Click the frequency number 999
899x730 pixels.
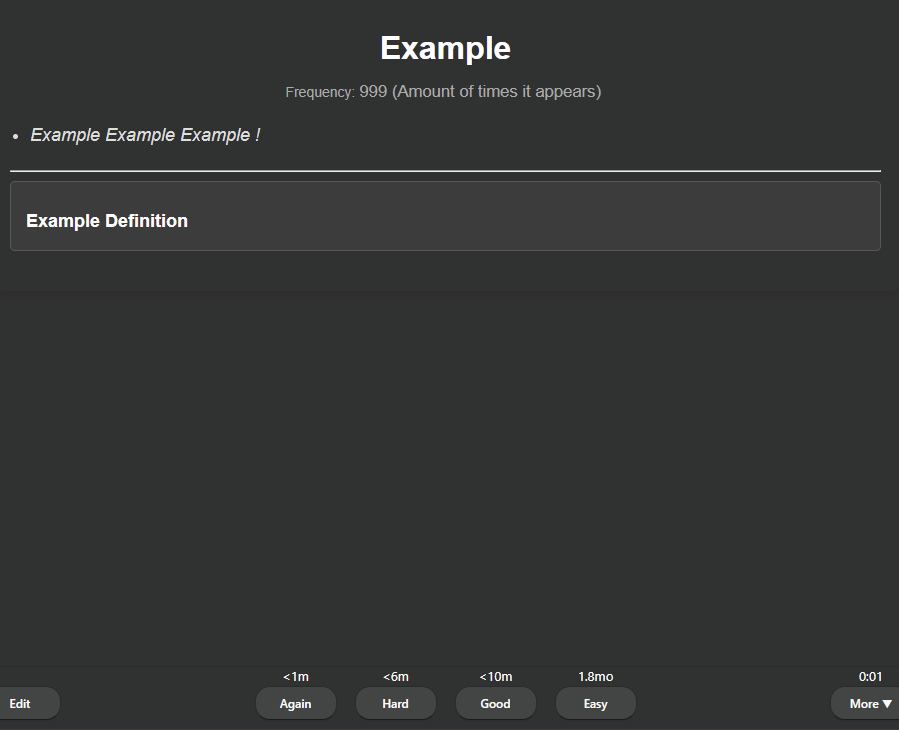click(373, 91)
